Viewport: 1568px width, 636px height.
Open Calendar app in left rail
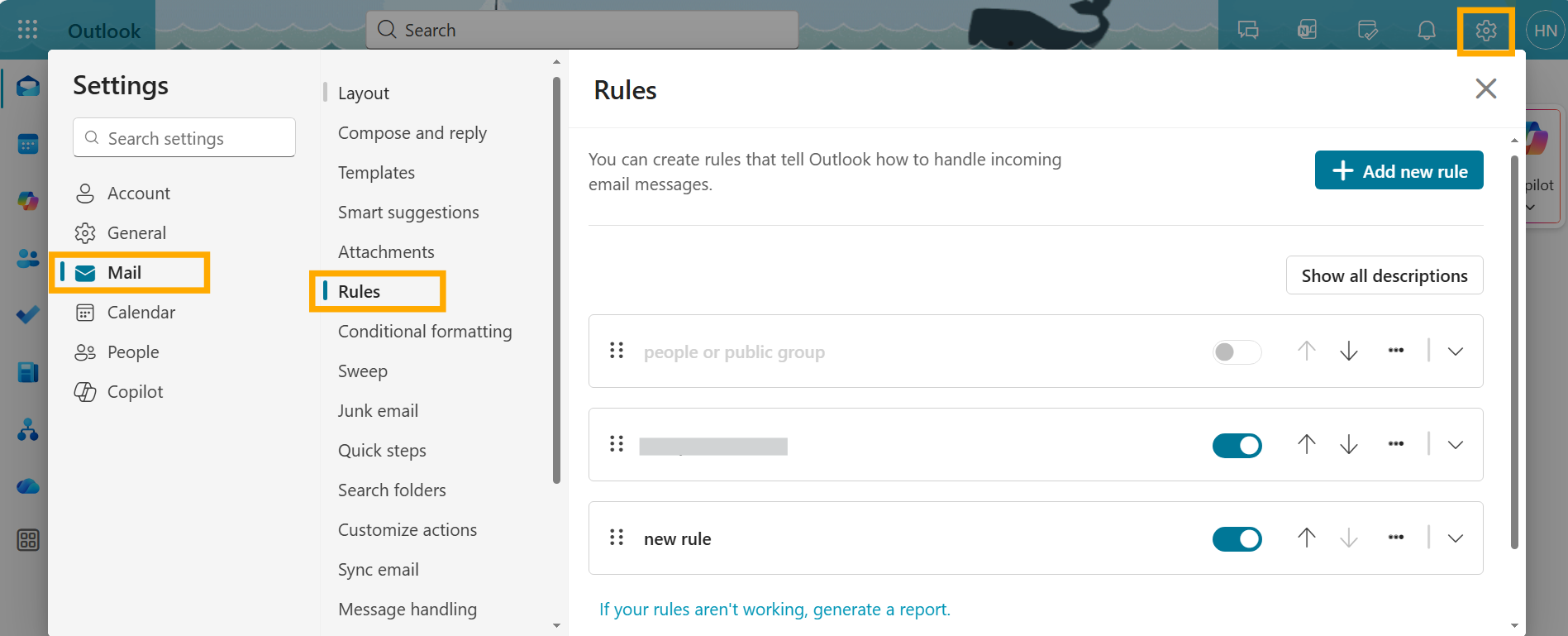28,144
